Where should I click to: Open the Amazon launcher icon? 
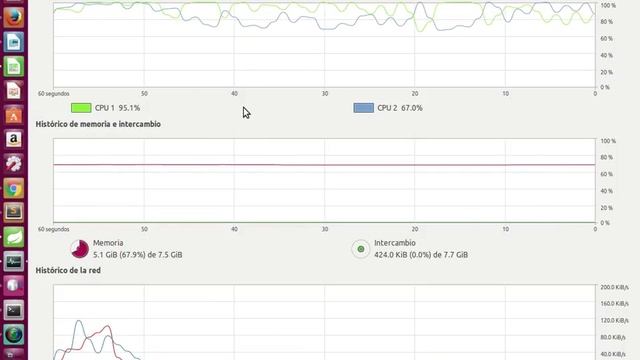tap(13, 139)
